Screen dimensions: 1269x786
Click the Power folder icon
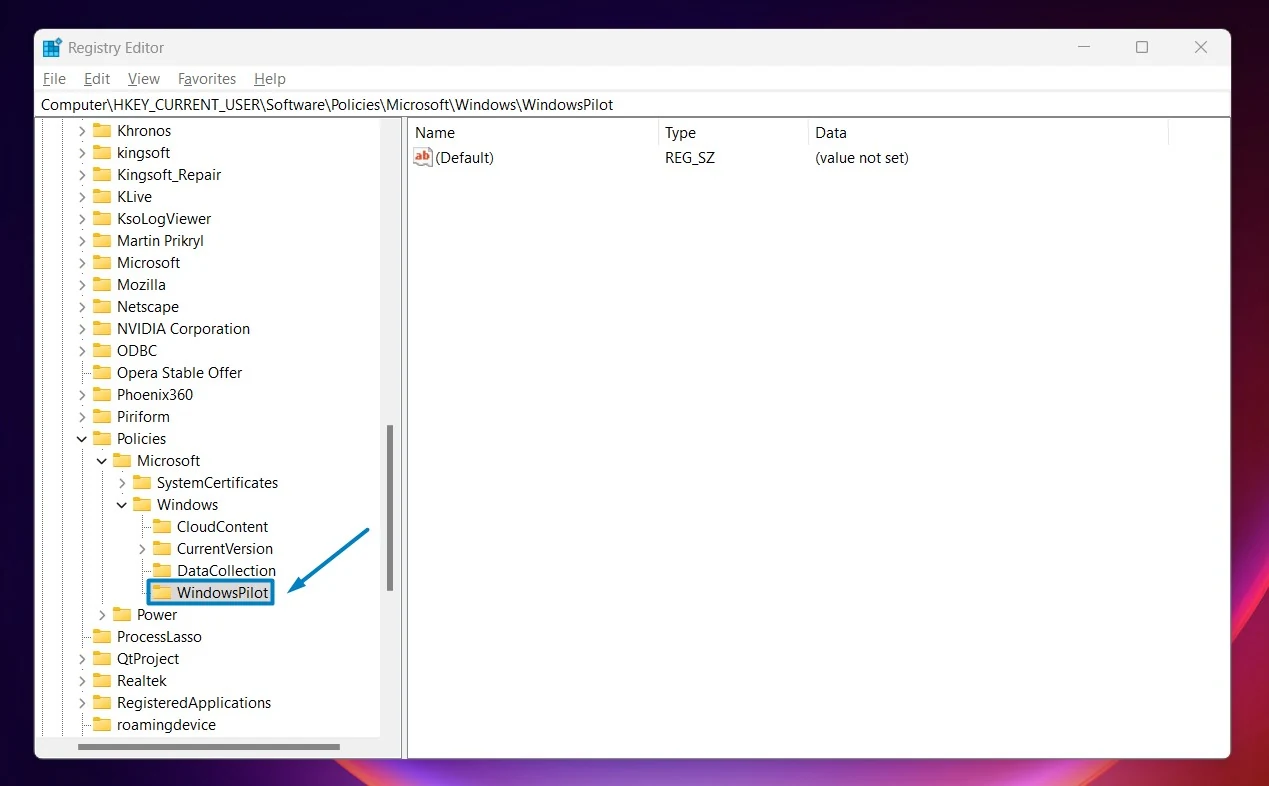point(122,615)
